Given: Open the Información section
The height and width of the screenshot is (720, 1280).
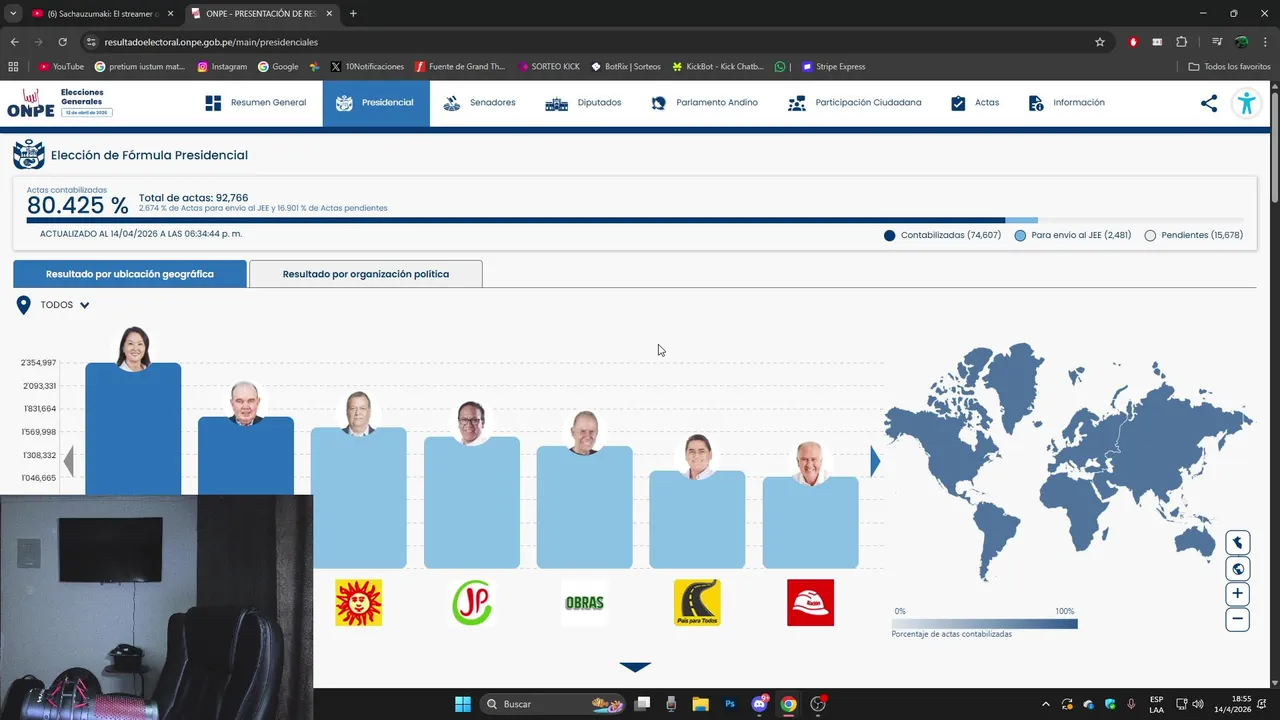Looking at the screenshot, I should click(x=1066, y=103).
